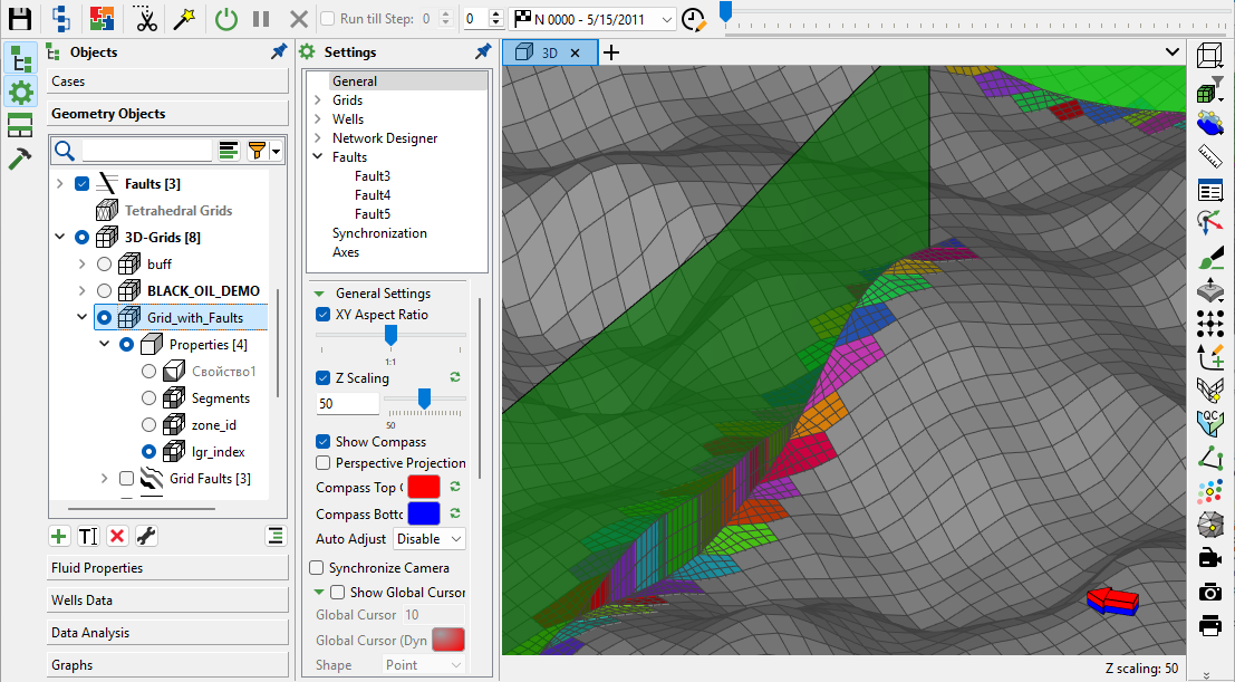Open the Auto Adjust Disable dropdown
This screenshot has height=682, width=1236.
[x=430, y=539]
